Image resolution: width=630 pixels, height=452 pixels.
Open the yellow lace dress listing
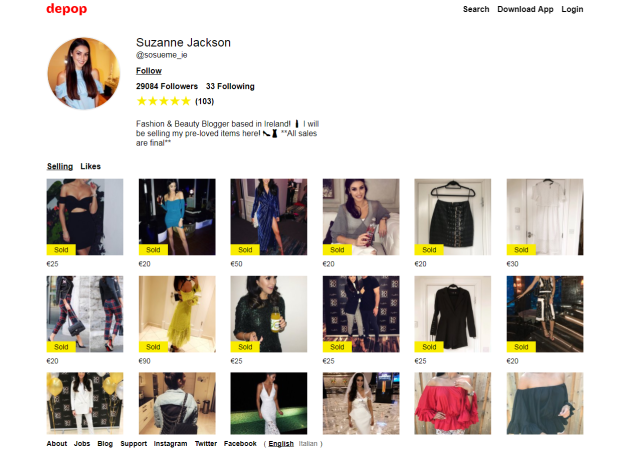pos(177,314)
